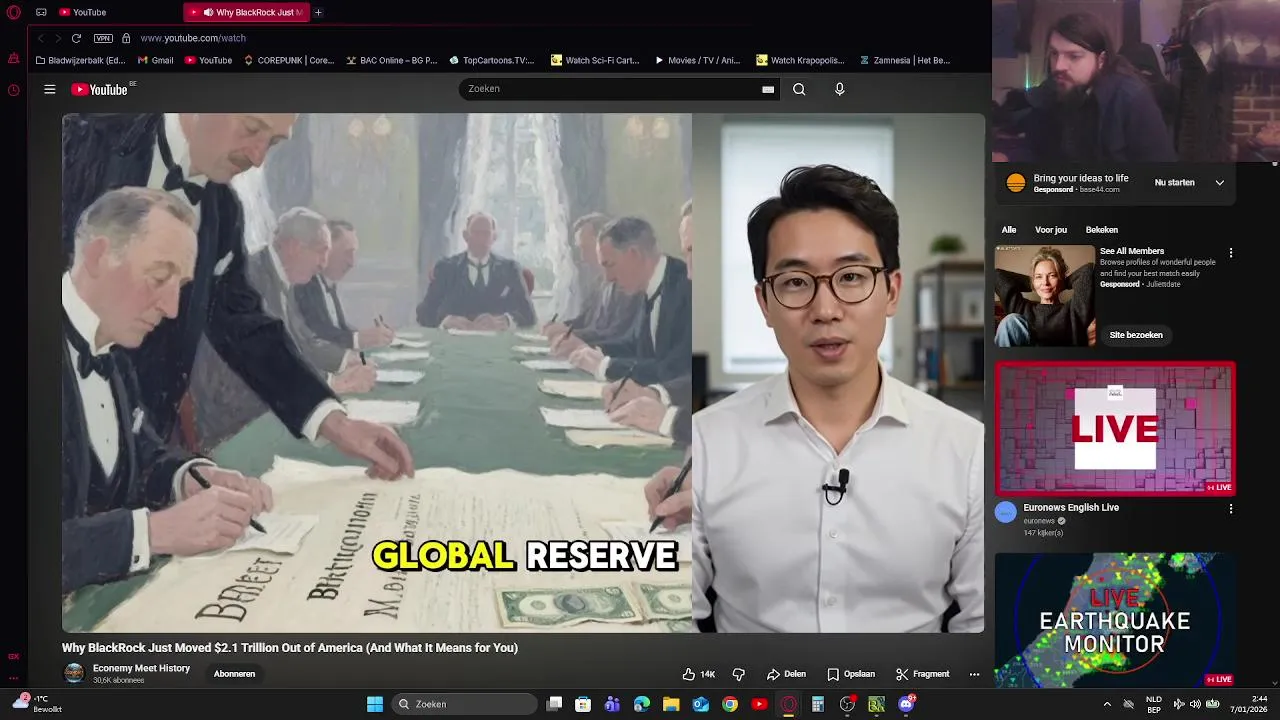Open the COREPUNK bookmark
The width and height of the screenshot is (1280, 720).
[x=289, y=60]
